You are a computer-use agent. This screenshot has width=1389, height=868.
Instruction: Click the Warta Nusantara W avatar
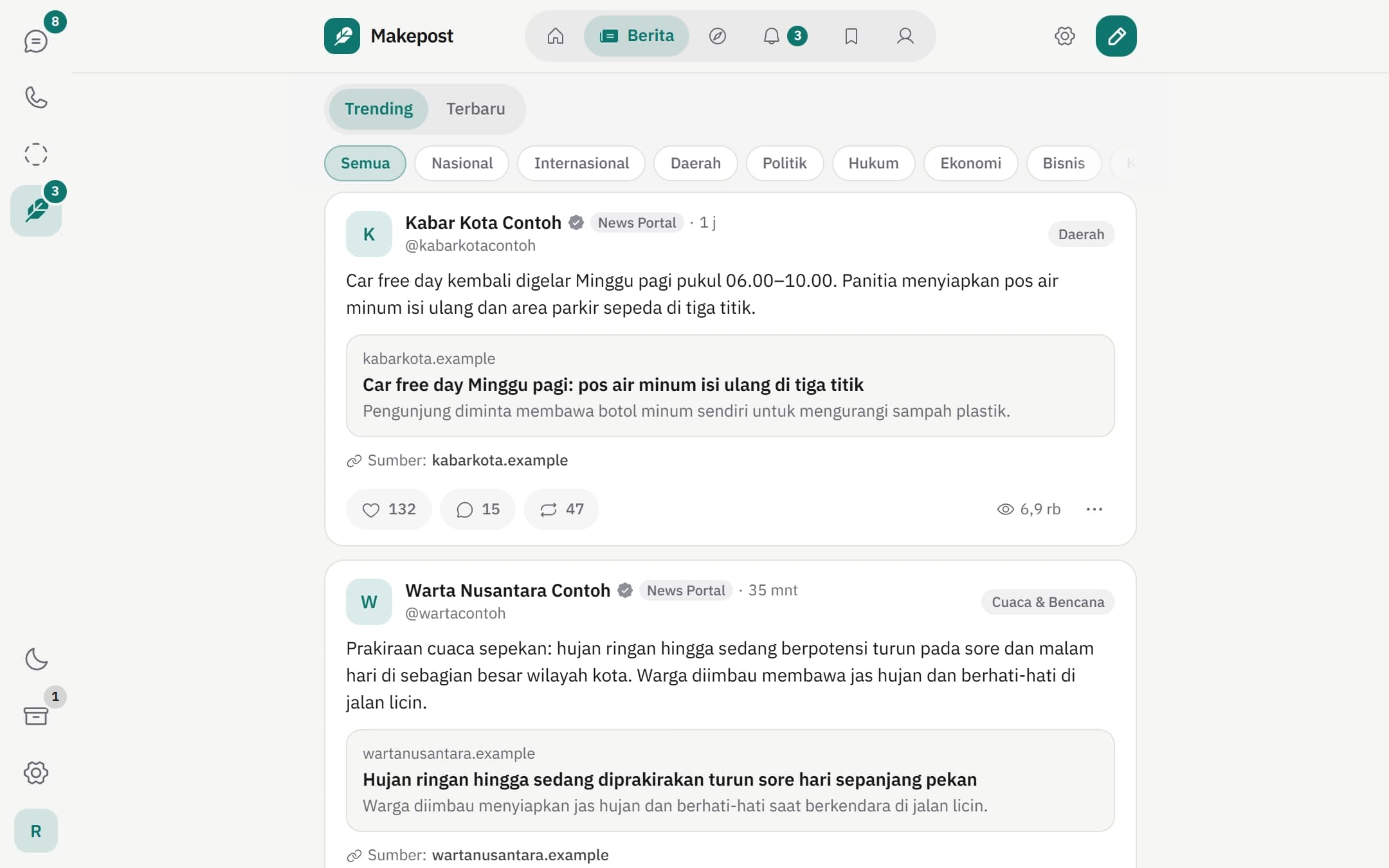tap(369, 602)
